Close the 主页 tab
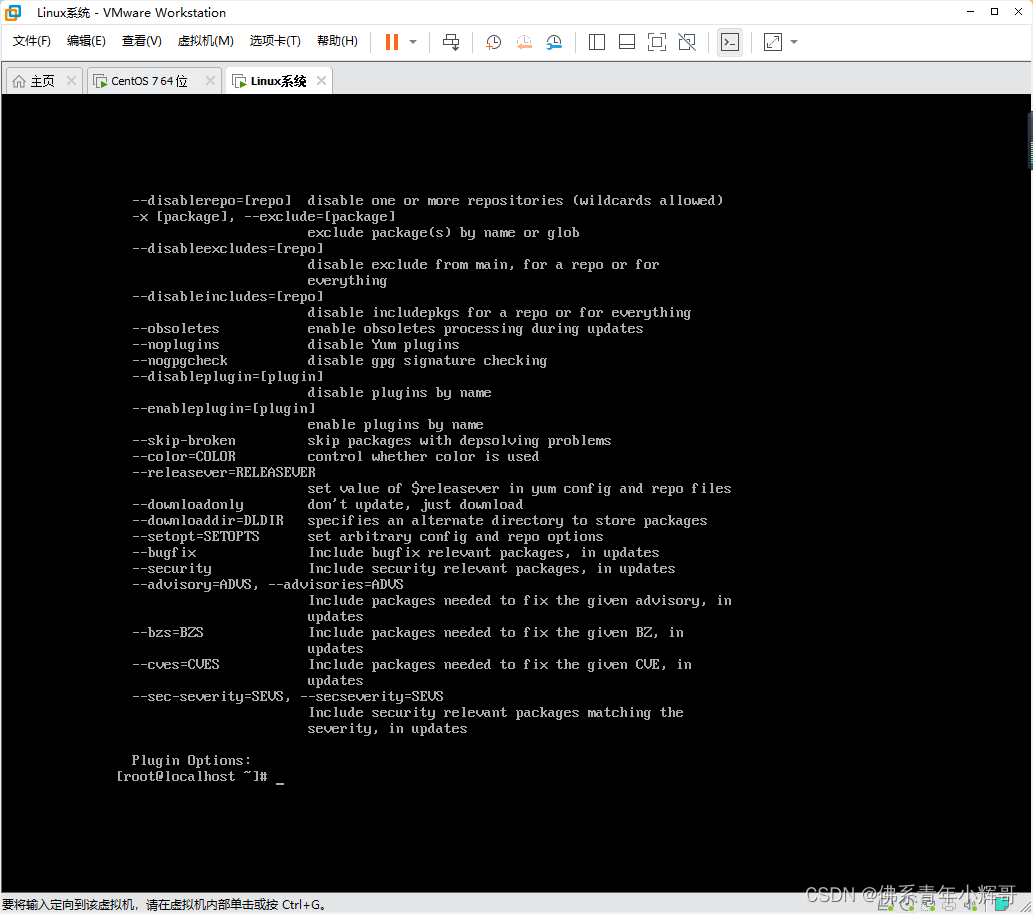The width and height of the screenshot is (1033, 914). click(x=71, y=80)
